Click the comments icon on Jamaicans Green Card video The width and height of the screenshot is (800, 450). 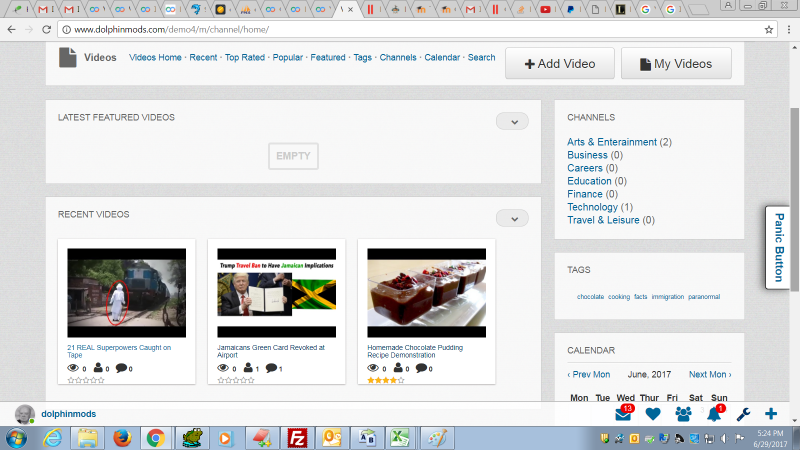[x=271, y=368]
